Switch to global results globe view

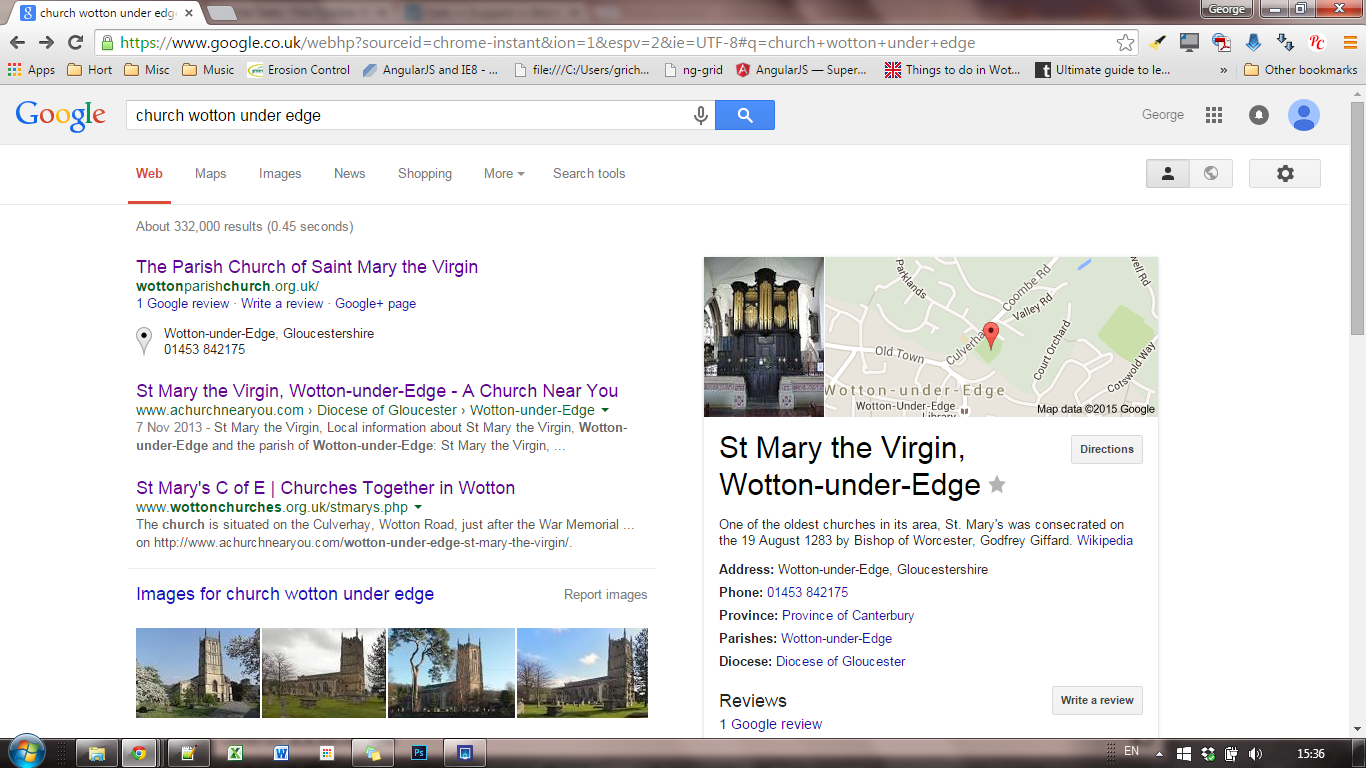coord(1211,173)
